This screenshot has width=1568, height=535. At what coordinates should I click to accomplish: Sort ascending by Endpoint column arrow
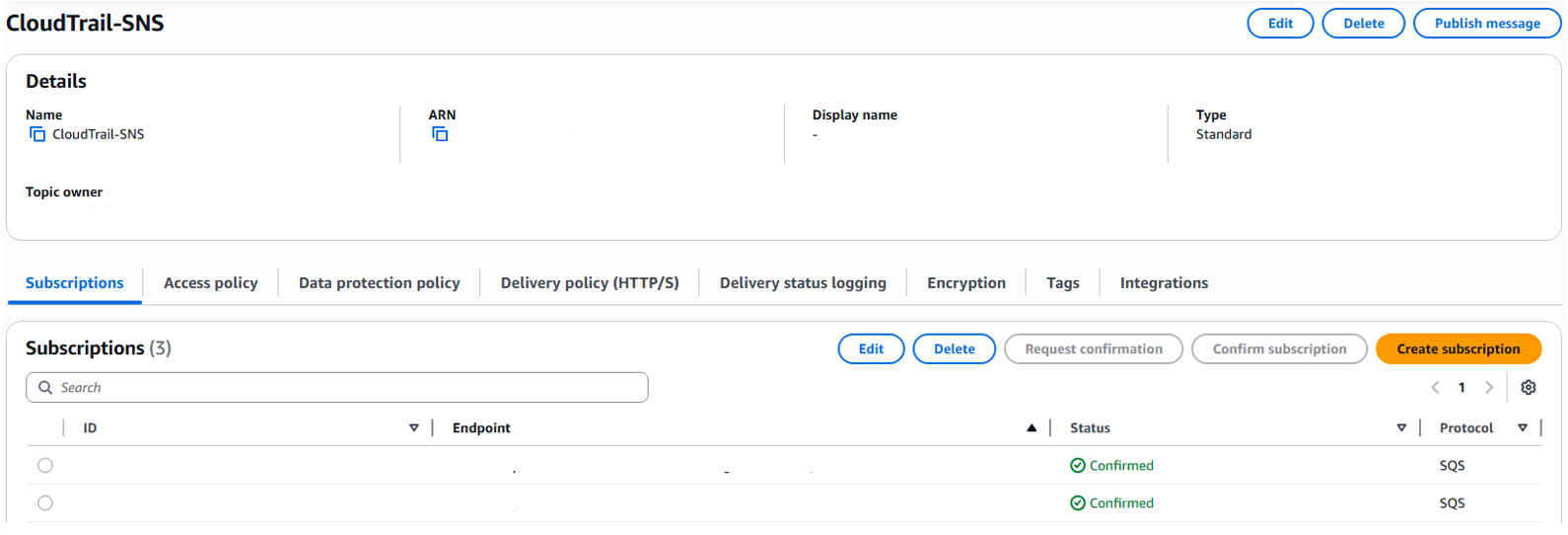coord(1032,428)
